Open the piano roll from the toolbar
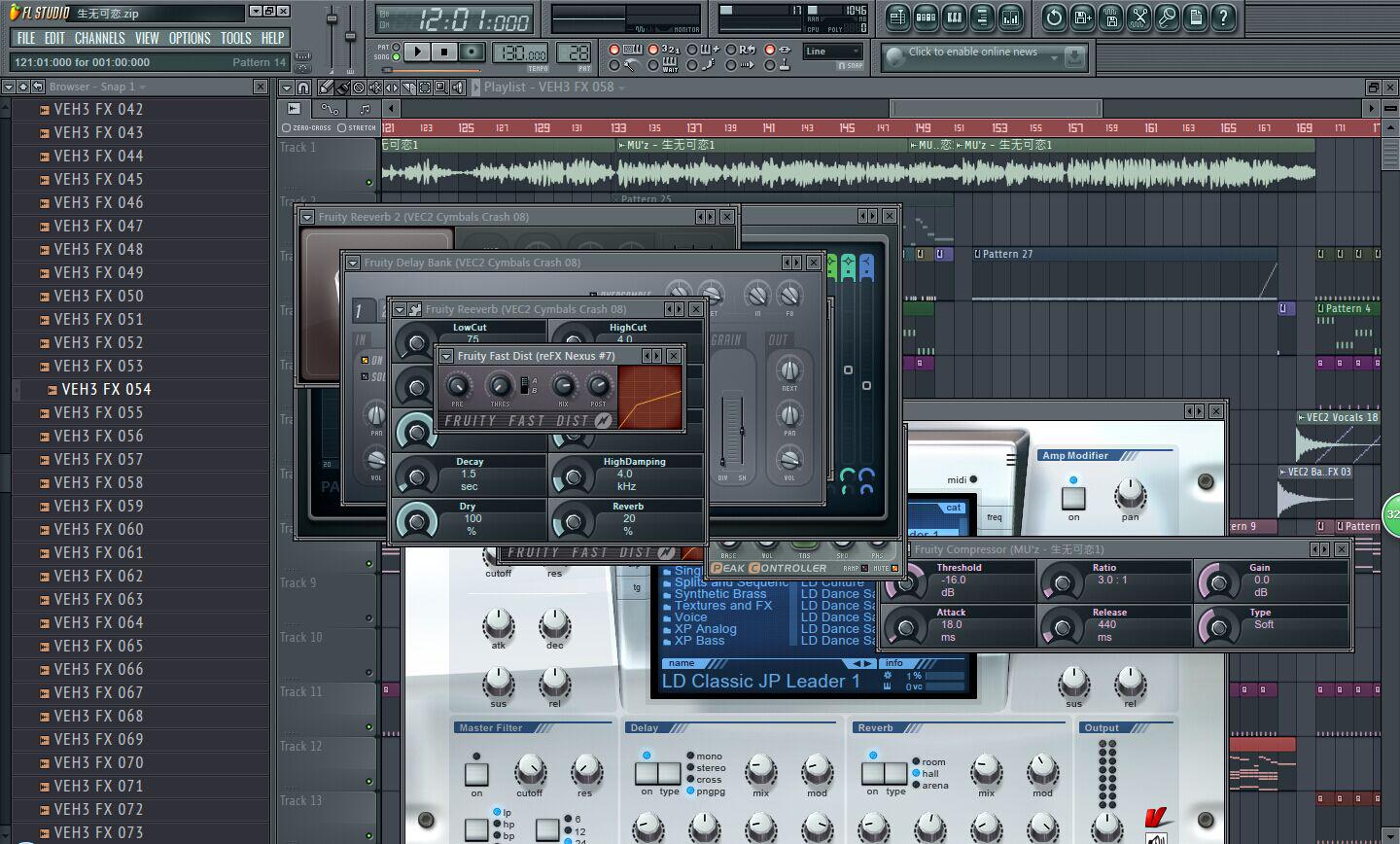The height and width of the screenshot is (844, 1400). [954, 17]
